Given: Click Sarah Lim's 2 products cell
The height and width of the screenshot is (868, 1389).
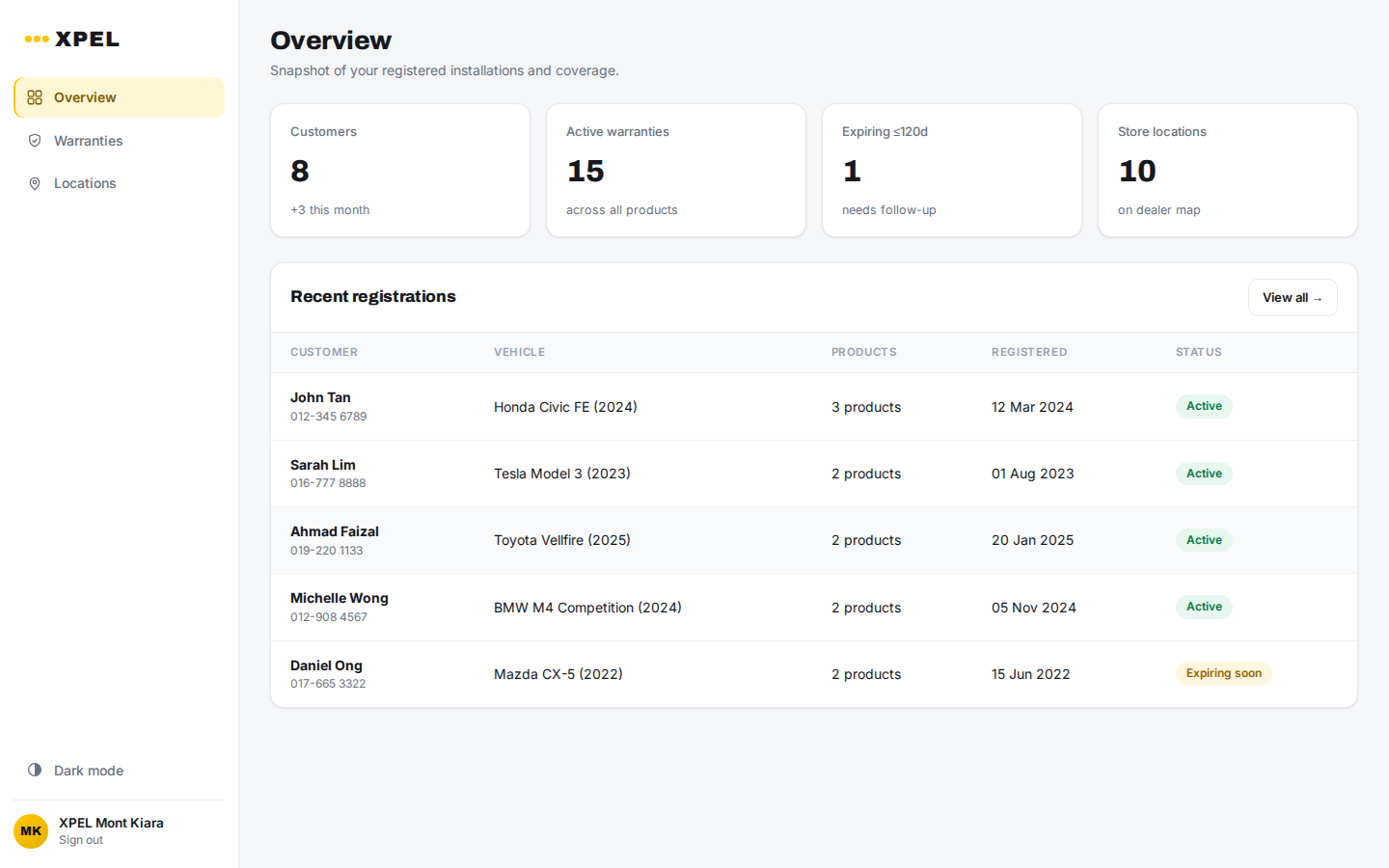Looking at the screenshot, I should (x=866, y=474).
